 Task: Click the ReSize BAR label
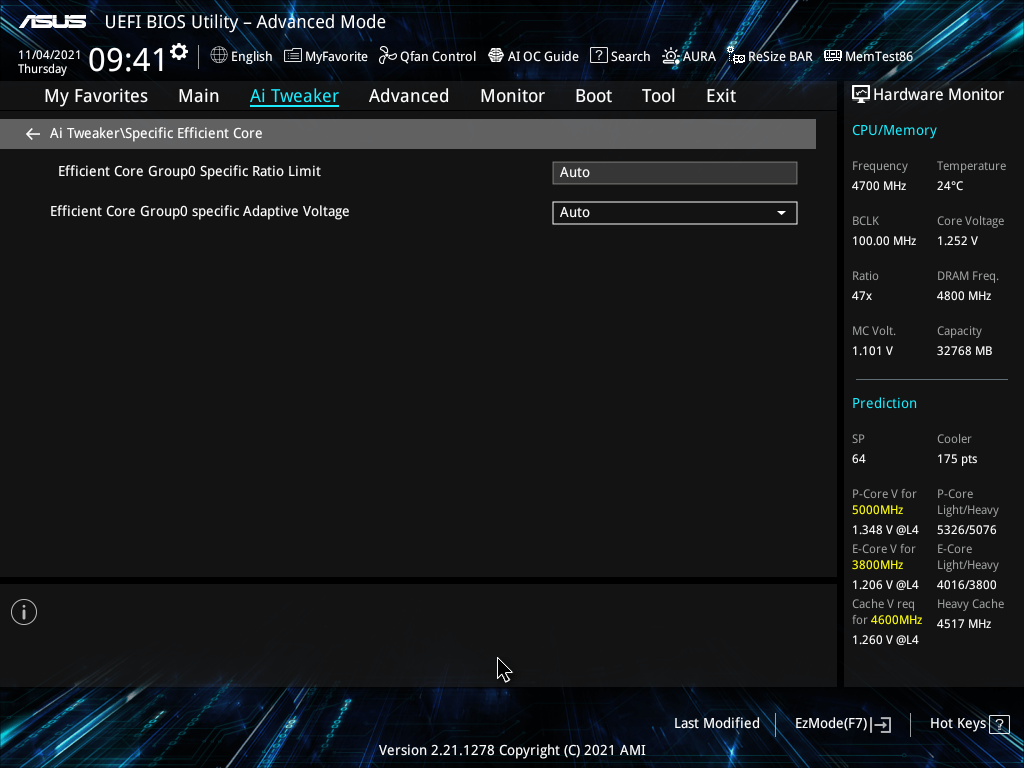point(780,57)
